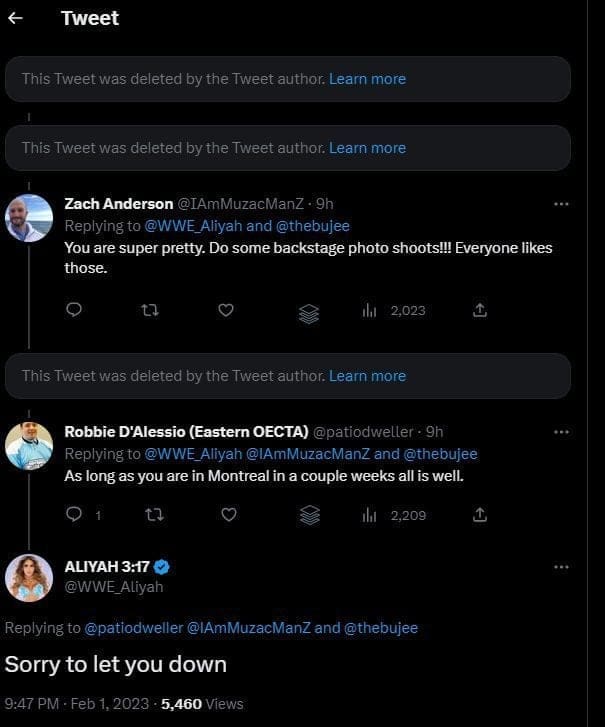The image size is (605, 727).
Task: Open the @patiodweller mention in Aliyah's reply
Action: pos(133,628)
